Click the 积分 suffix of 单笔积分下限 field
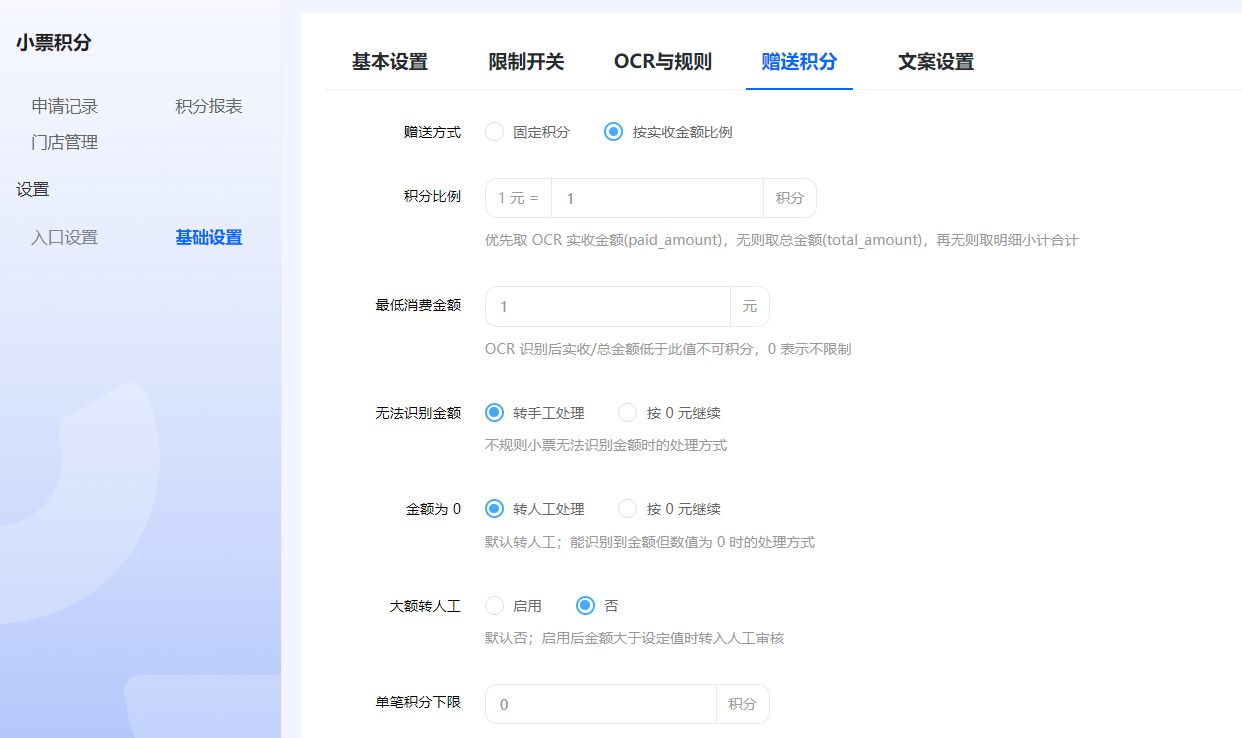Image resolution: width=1242 pixels, height=738 pixels. 743,704
